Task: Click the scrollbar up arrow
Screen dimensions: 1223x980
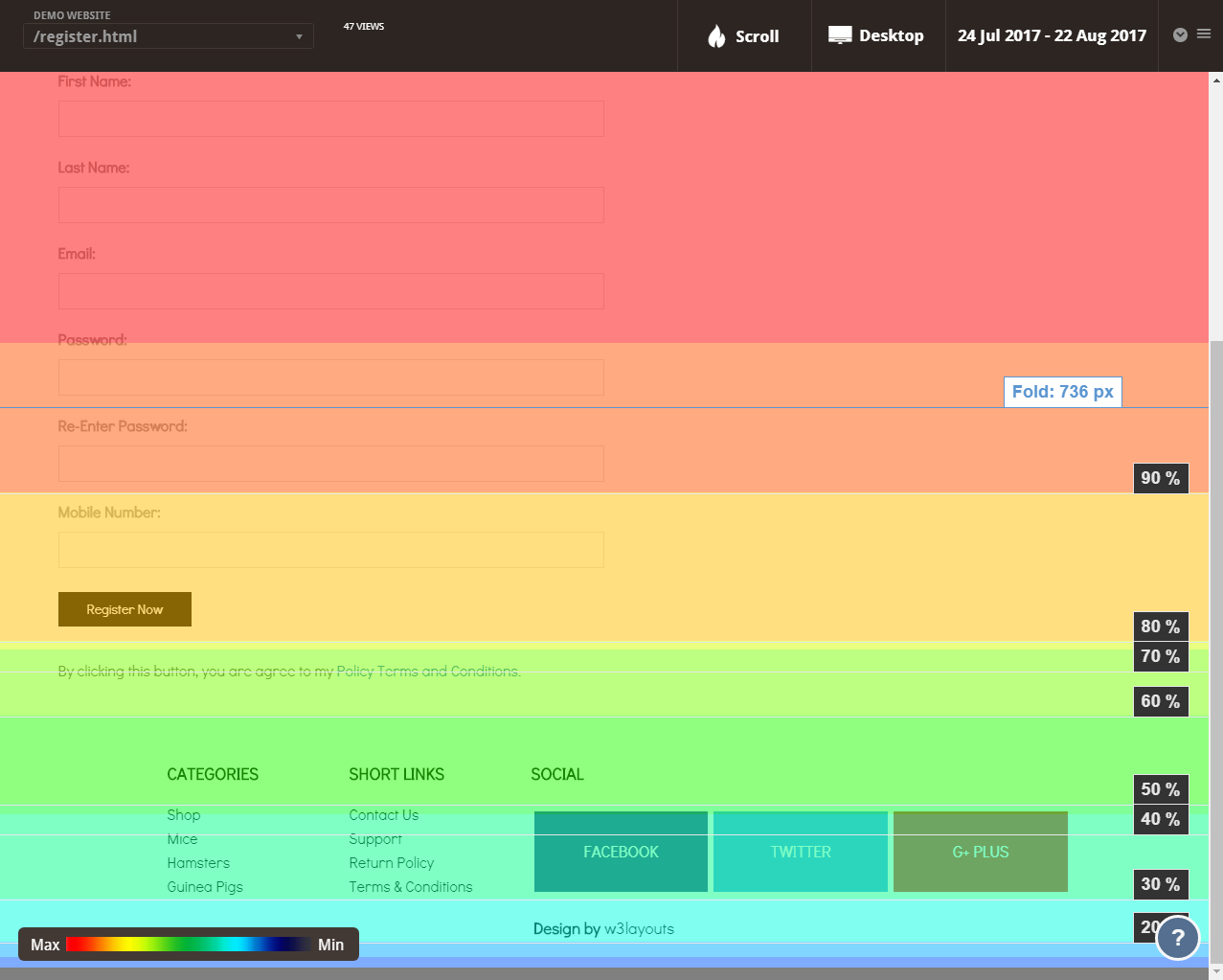Action: [1216, 80]
